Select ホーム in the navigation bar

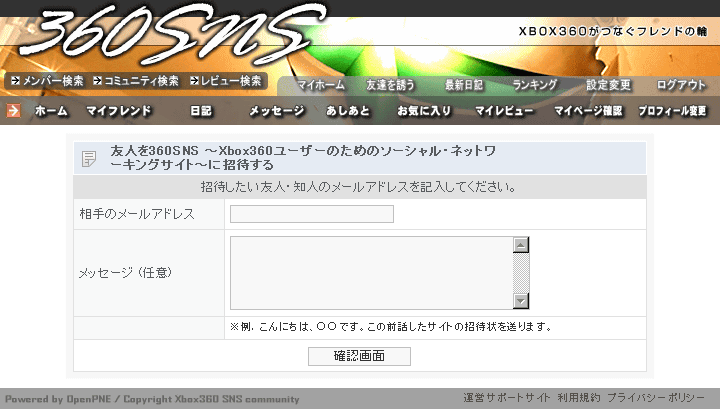click(x=51, y=111)
